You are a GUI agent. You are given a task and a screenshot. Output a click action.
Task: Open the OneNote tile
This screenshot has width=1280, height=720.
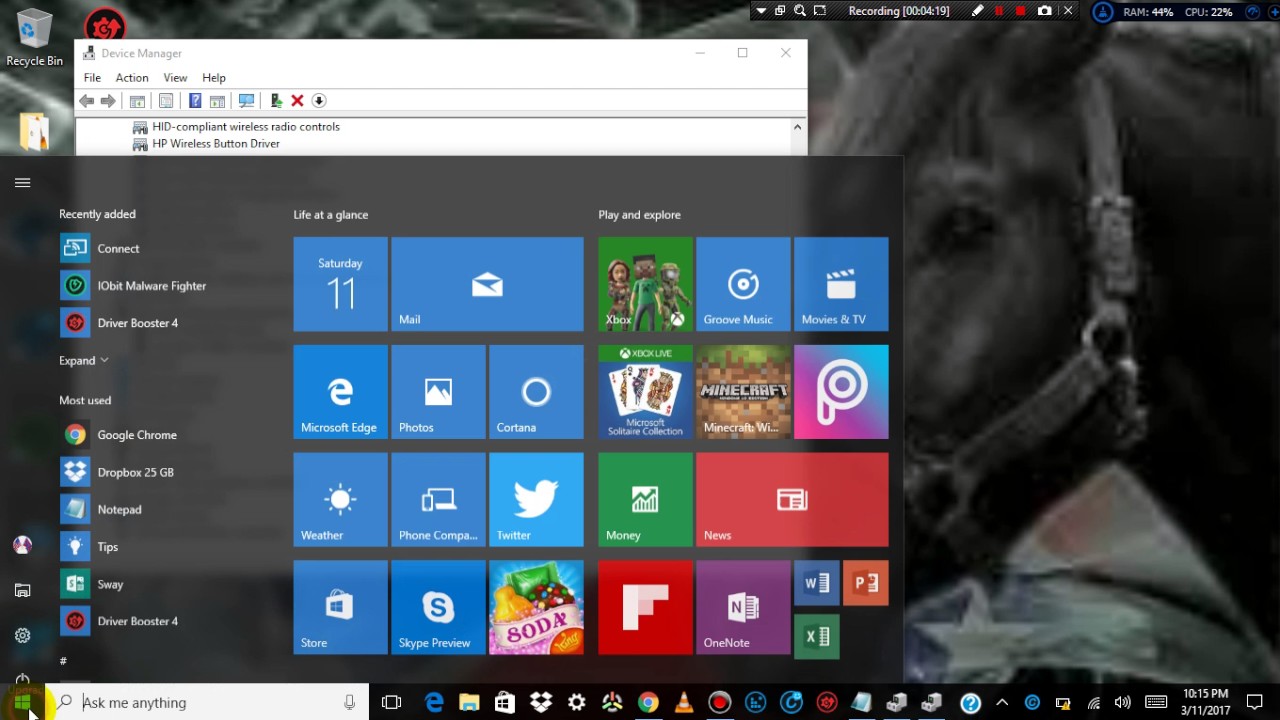pos(743,608)
